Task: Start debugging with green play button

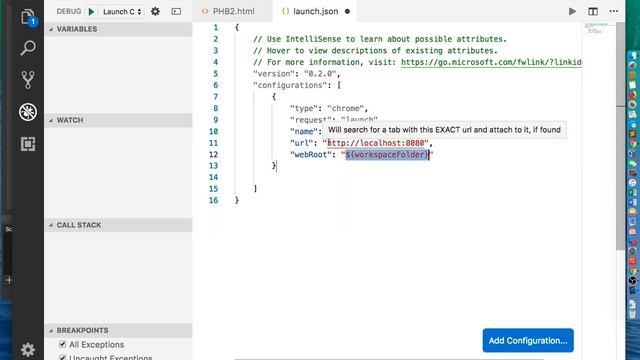Action: tap(91, 11)
